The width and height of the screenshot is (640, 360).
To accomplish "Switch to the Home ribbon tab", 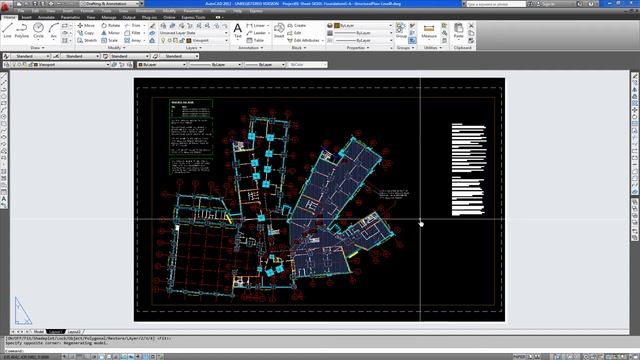I will pos(9,17).
